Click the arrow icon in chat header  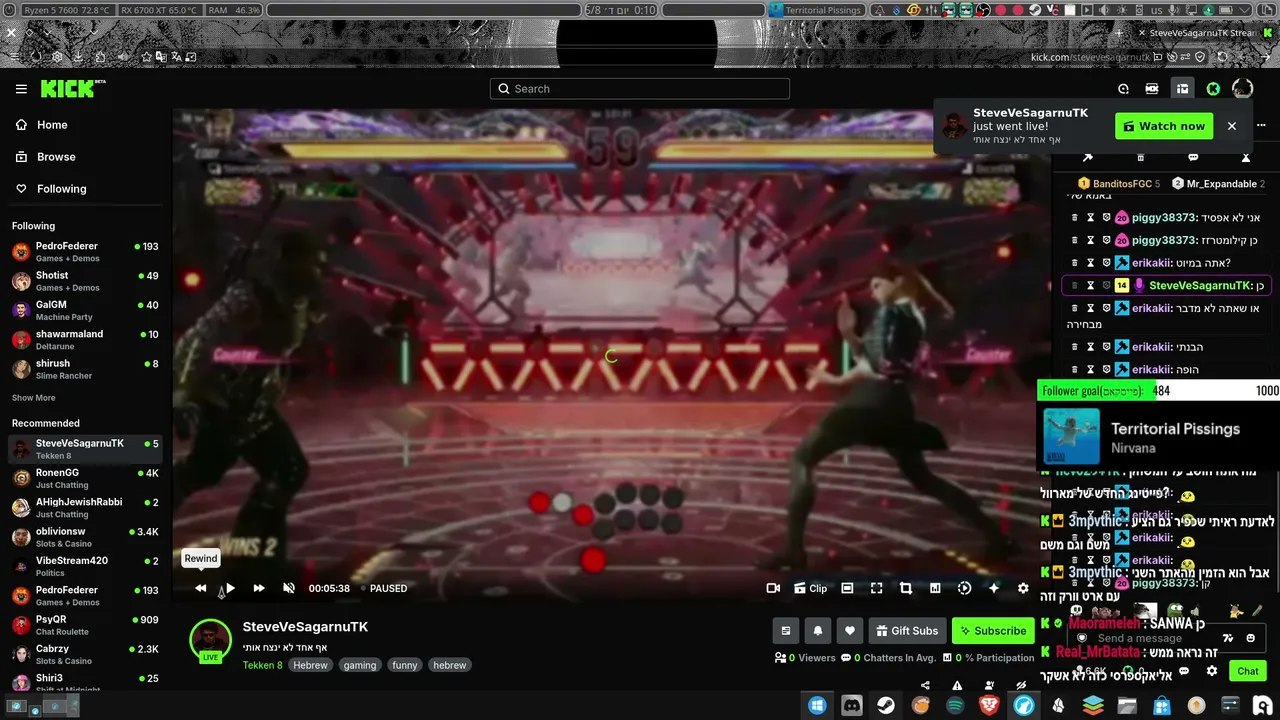1087,158
